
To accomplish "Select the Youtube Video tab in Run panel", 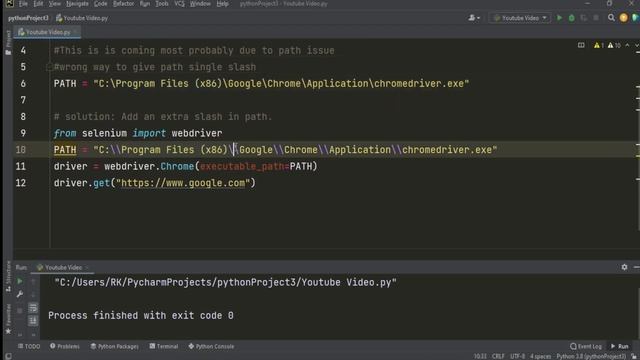I will [x=63, y=267].
